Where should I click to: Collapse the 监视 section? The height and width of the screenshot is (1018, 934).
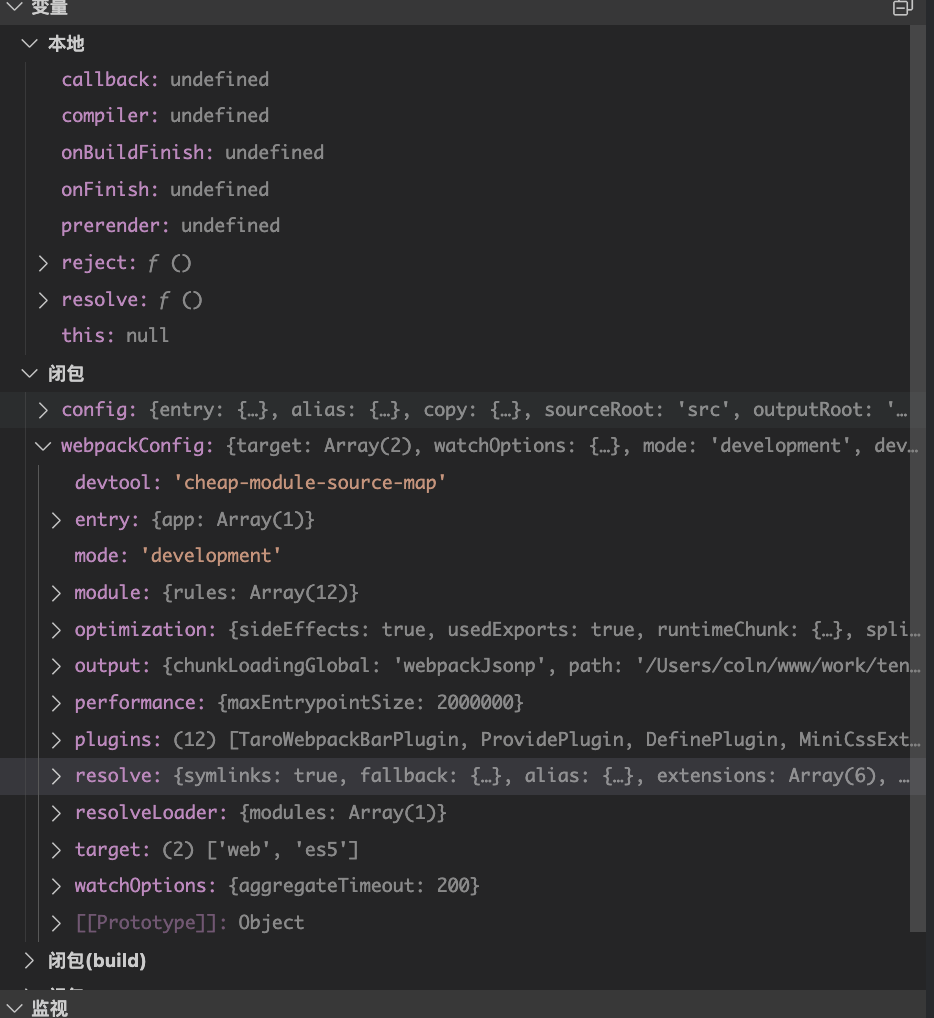14,1008
